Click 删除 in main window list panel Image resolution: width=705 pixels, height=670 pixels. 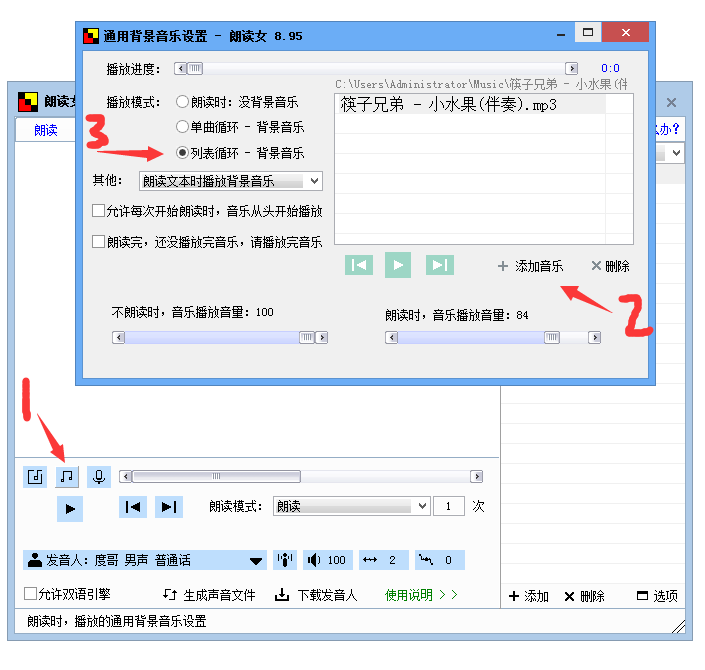tap(585, 596)
